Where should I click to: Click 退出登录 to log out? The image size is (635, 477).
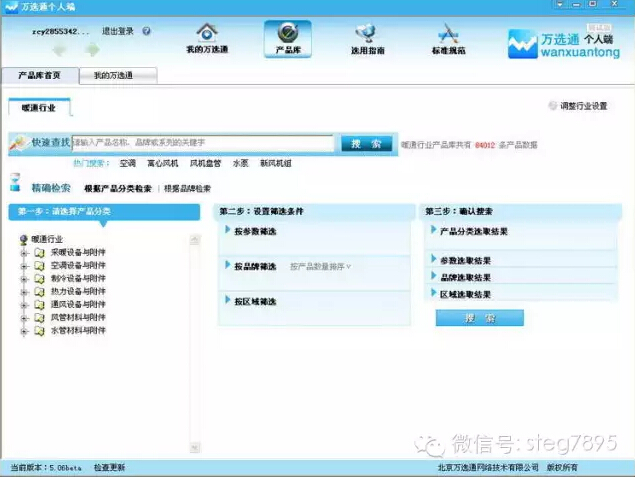pos(117,31)
